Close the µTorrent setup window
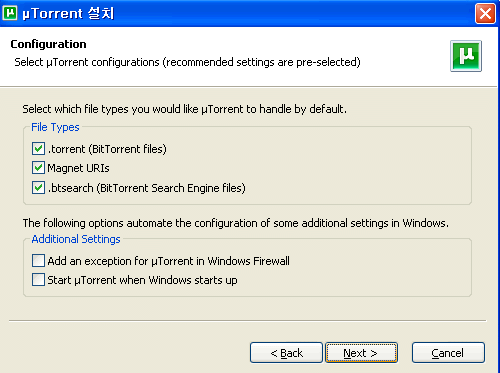The image size is (500, 373). 485,14
